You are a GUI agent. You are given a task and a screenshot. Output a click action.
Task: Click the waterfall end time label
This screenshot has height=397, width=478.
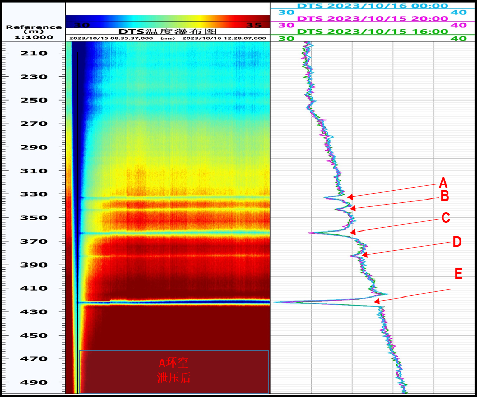224,38
